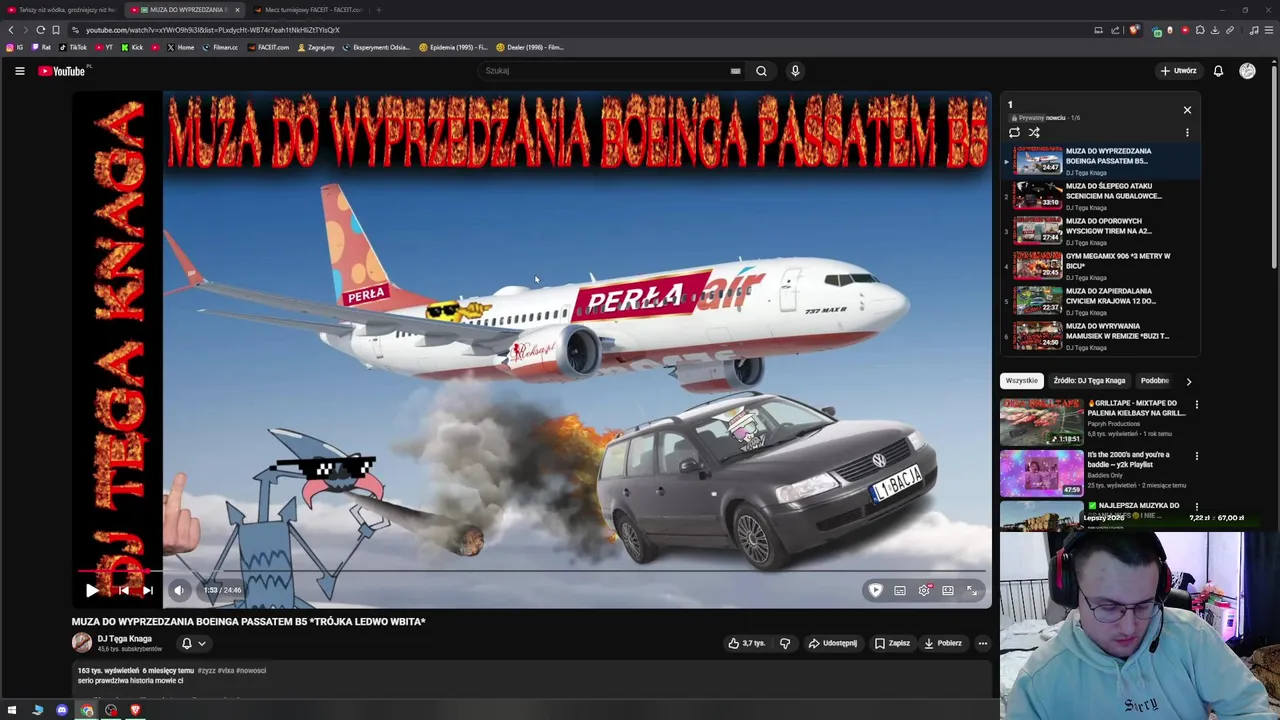The height and width of the screenshot is (720, 1280).
Task: Play playlist item MUZA DO WYRYWANIA MAMUSIEK
Action: point(1100,336)
